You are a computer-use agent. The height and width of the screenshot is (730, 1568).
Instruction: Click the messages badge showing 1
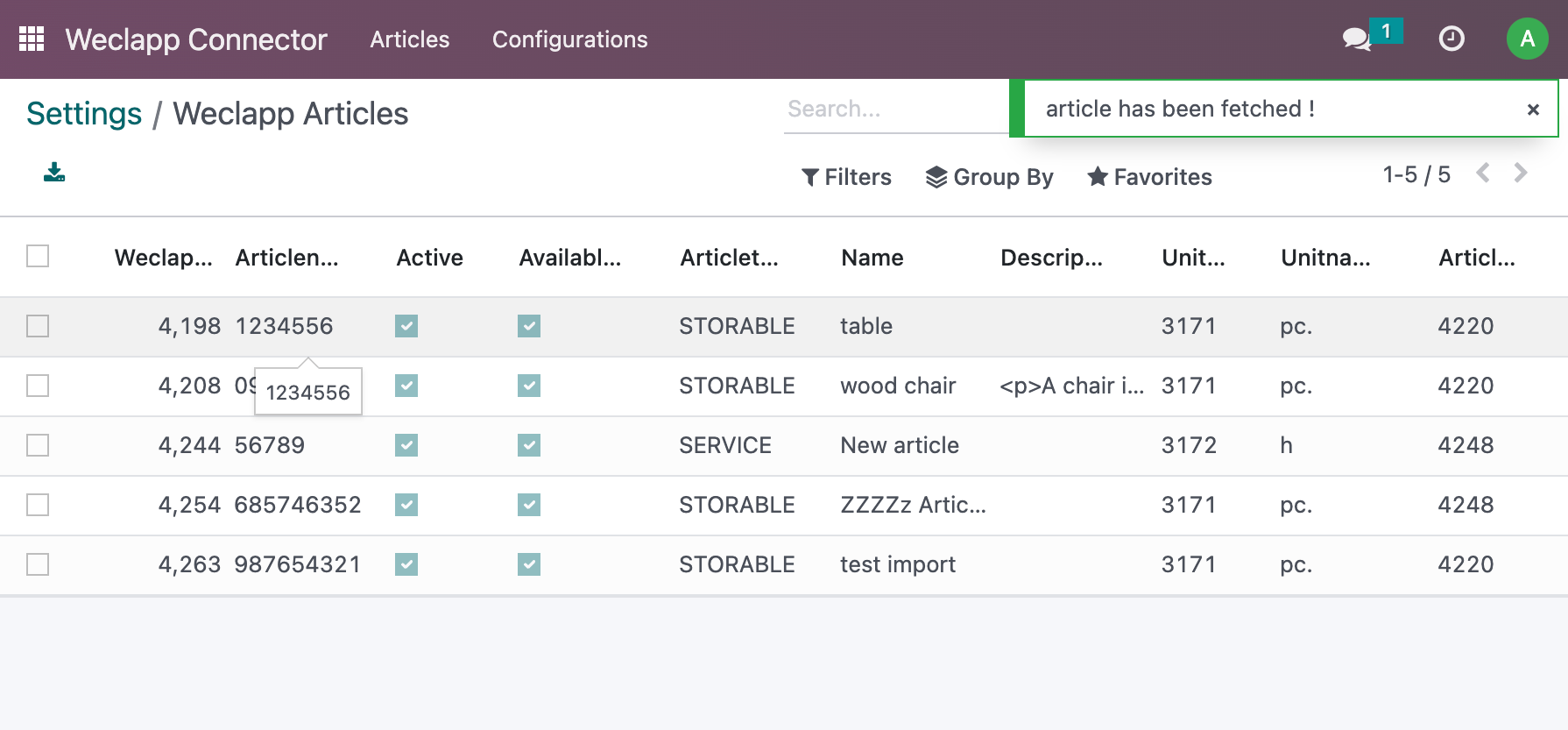click(1386, 31)
